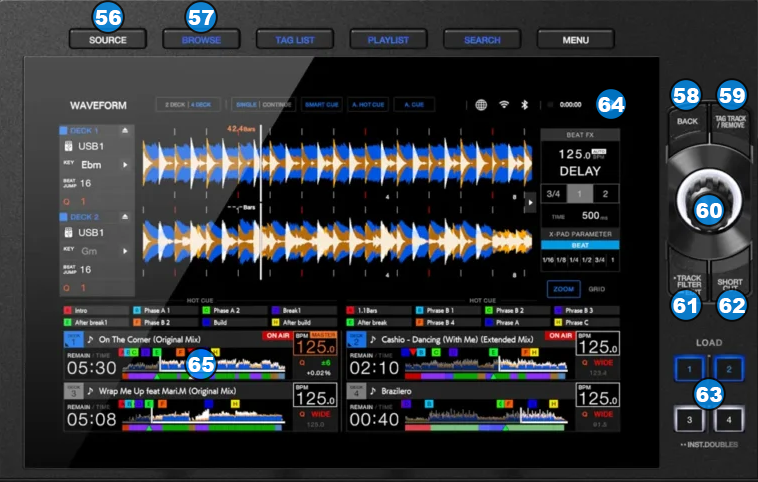The image size is (758, 482).
Task: Select 1/2 beat on X-PAD parameter strip
Action: click(587, 259)
